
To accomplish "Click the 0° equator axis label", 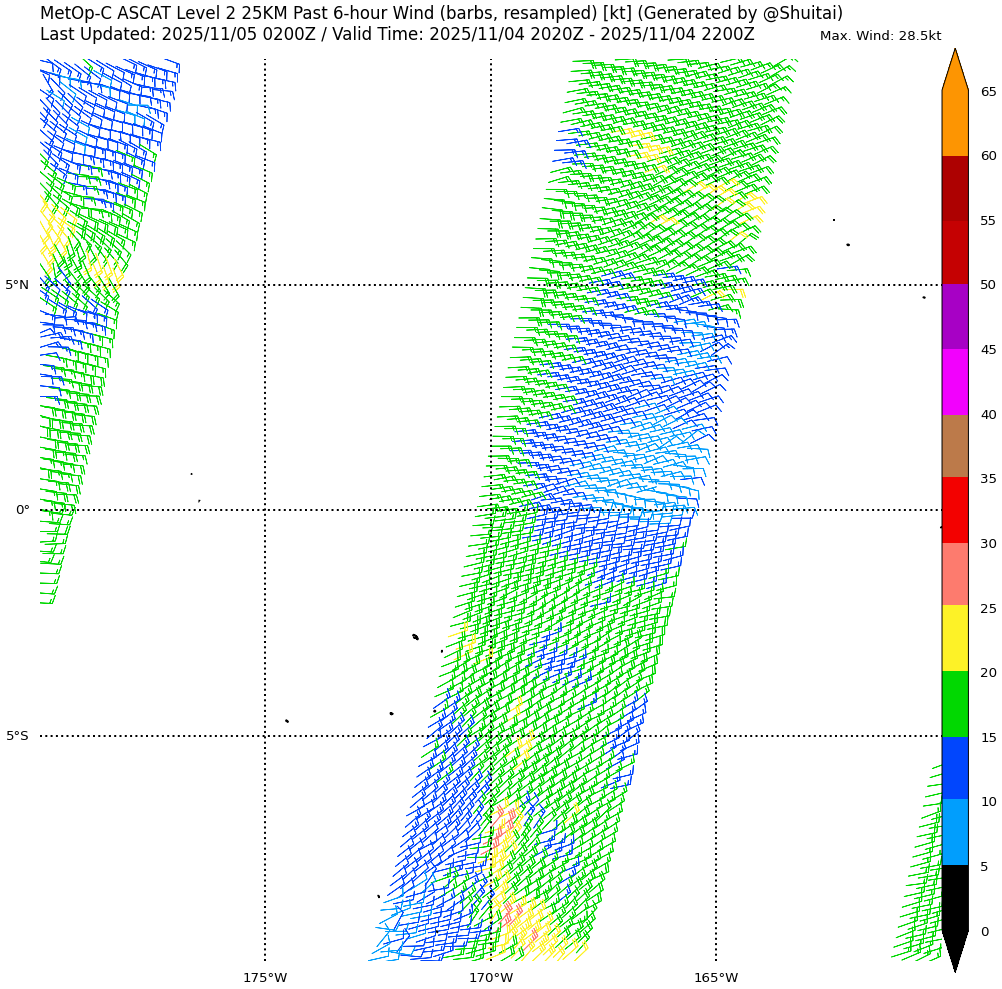I will tap(22, 510).
